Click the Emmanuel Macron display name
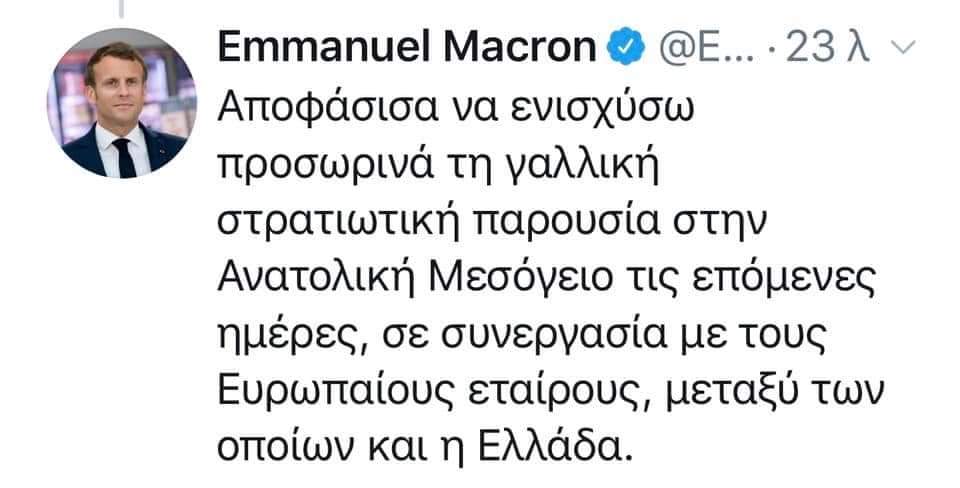Viewport: 960px width, 488px height. [408, 46]
